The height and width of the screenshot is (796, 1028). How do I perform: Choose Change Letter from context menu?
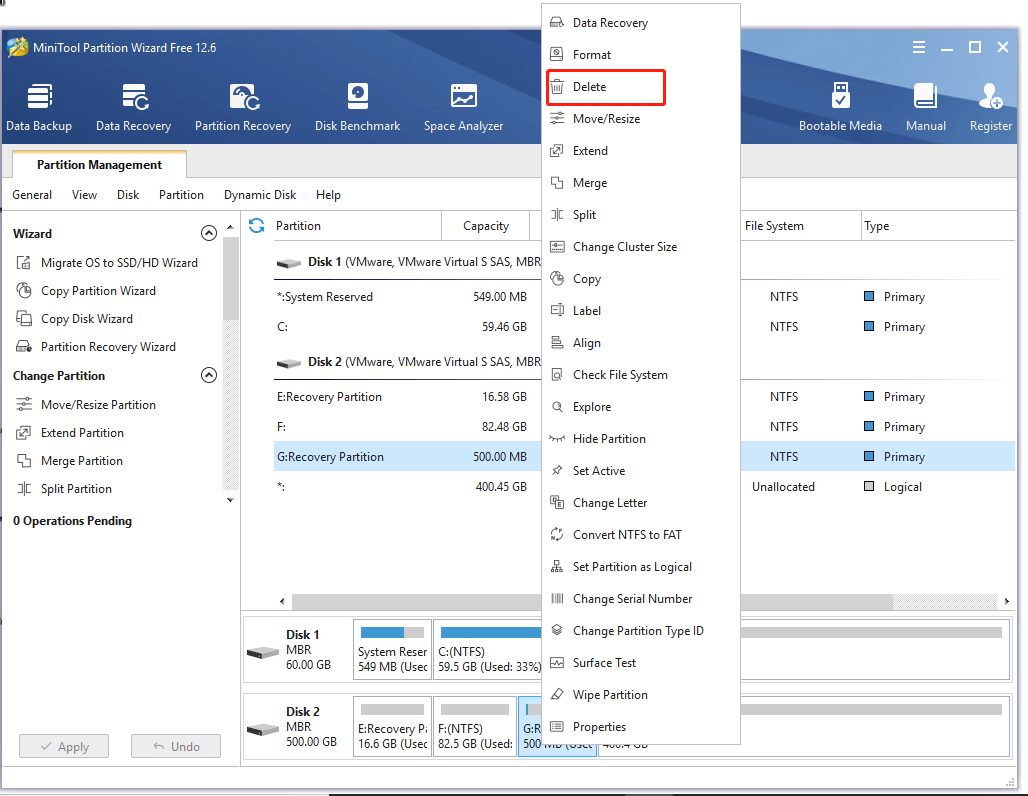tap(641, 503)
